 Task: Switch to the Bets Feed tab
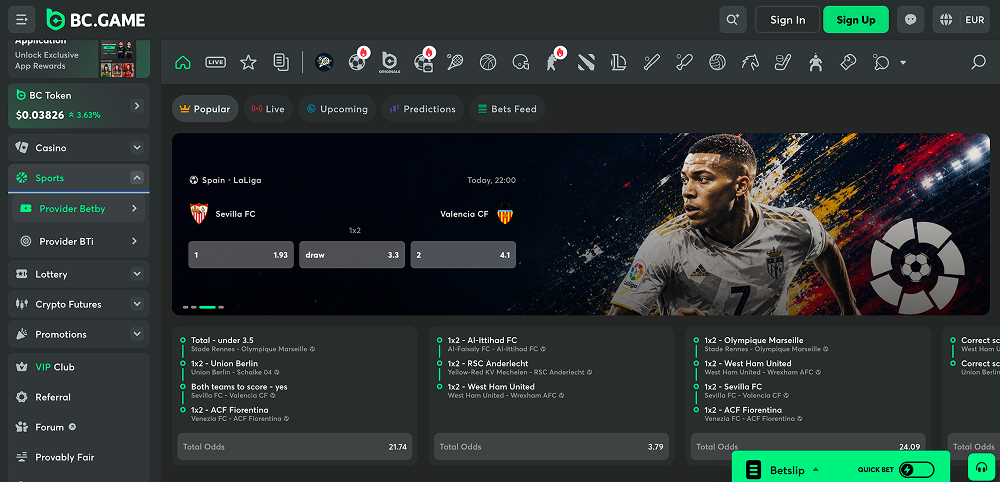[x=507, y=109]
